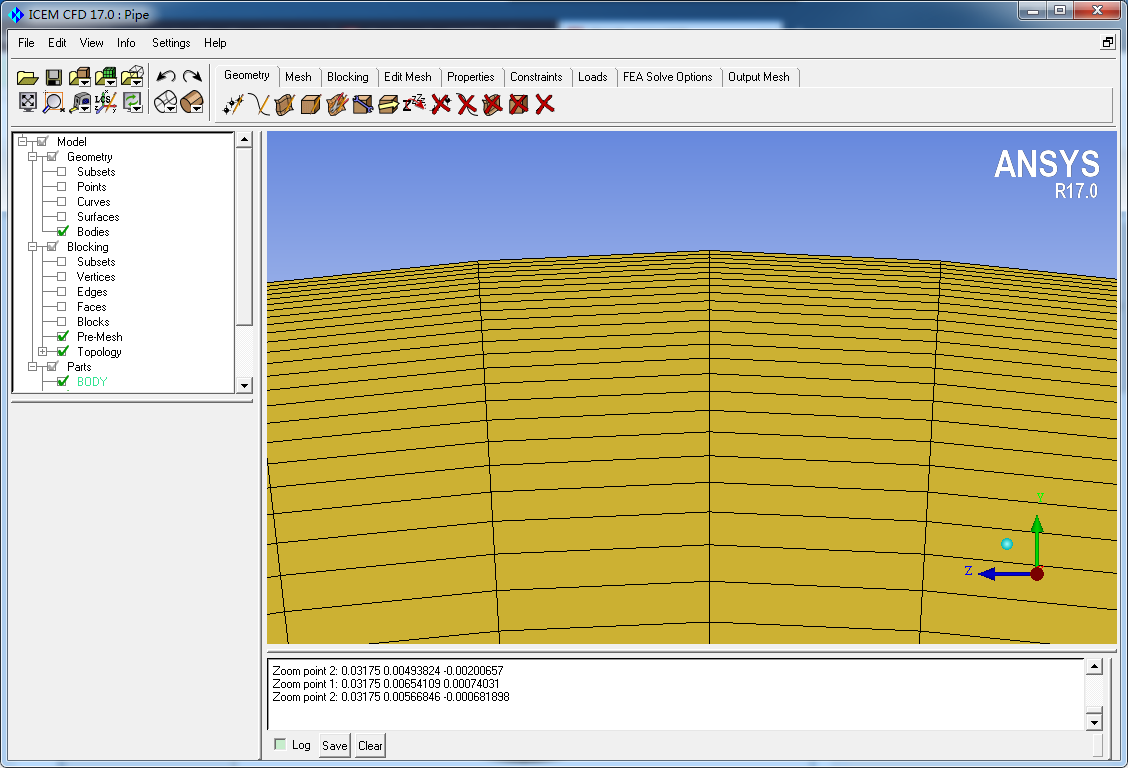Uncheck the Pre-Mesh checkbox
Viewport: 1128px width, 768px height.
[x=63, y=337]
